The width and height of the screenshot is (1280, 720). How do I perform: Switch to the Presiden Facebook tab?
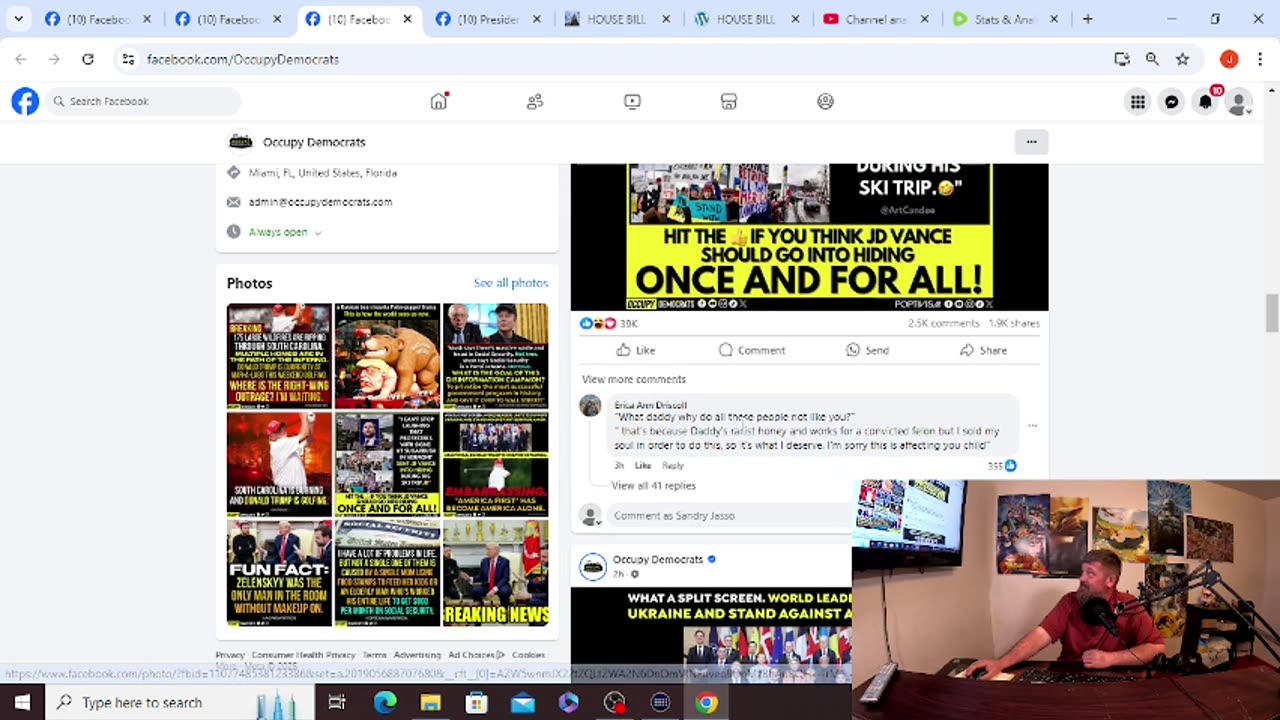coord(489,19)
